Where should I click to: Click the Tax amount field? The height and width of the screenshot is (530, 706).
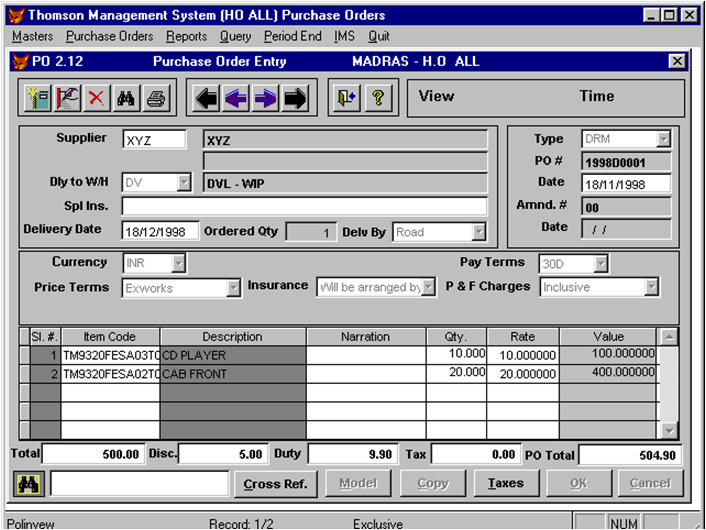tap(476, 454)
